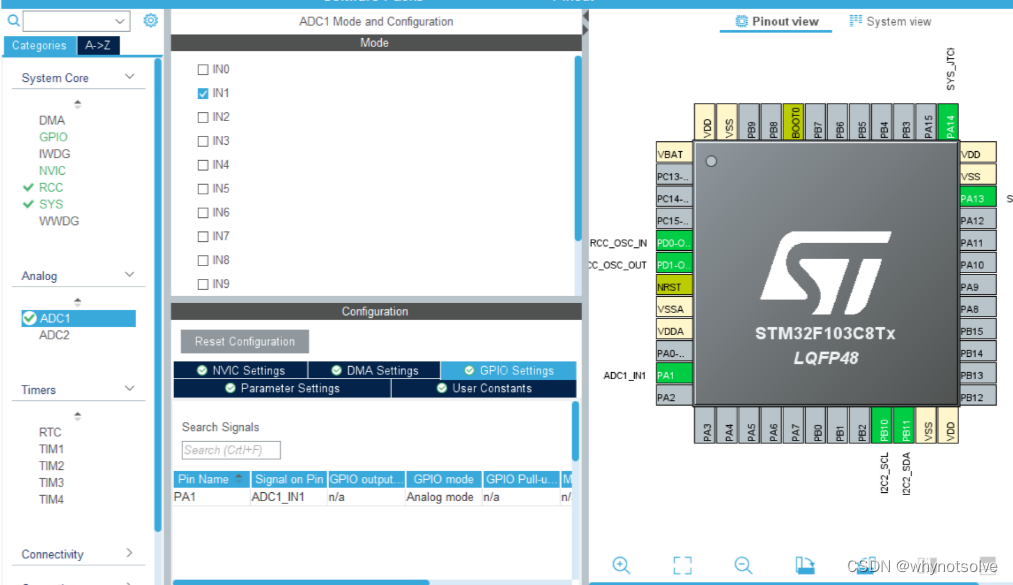Image resolution: width=1013 pixels, height=585 pixels.
Task: Click the zoom out icon in pinout view
Action: click(x=743, y=565)
